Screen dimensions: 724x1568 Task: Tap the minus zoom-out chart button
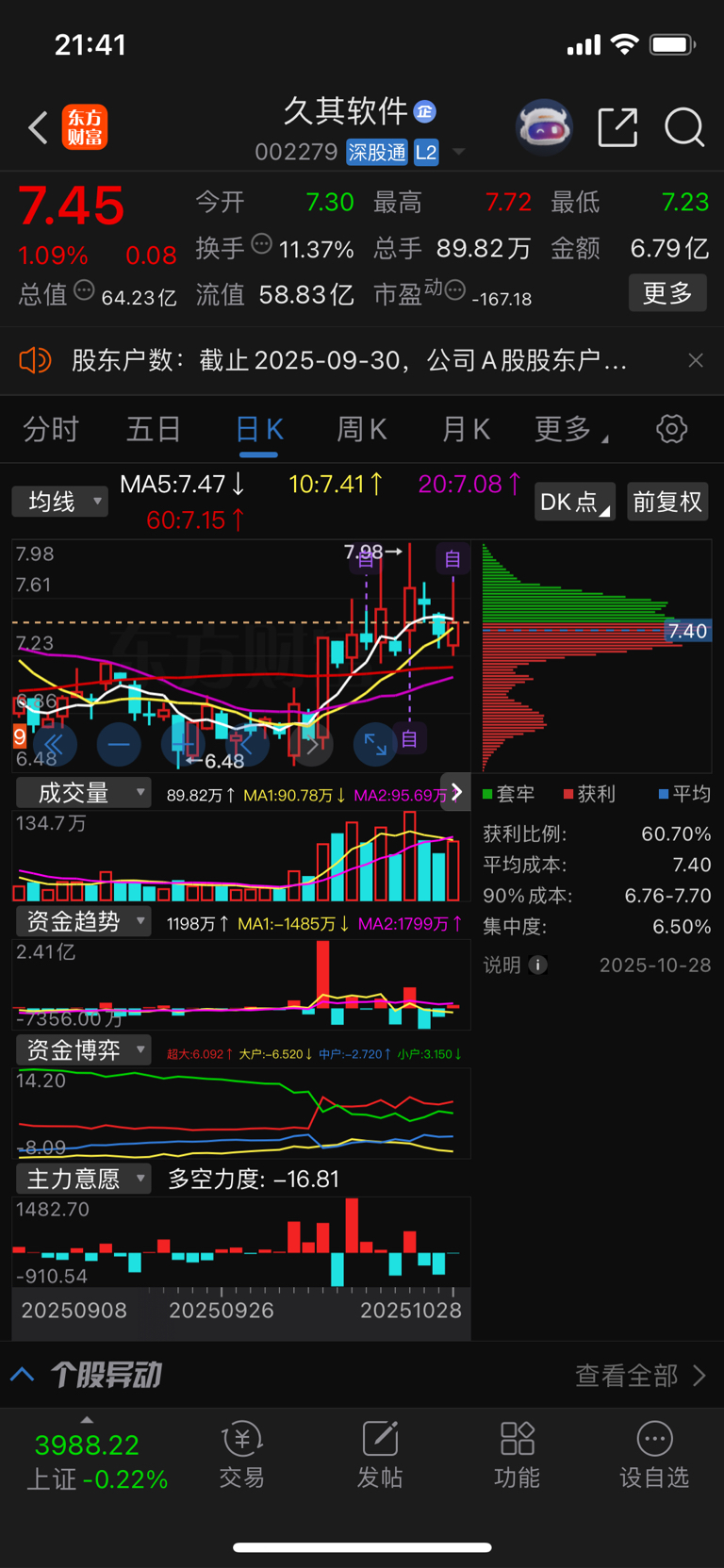pyautogui.click(x=119, y=745)
